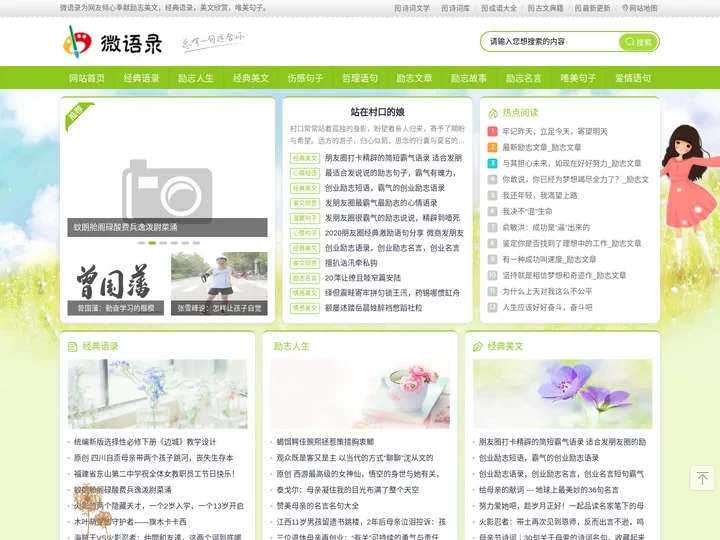Open 我决不"混"生命 article
Image resolution: width=720 pixels, height=540 pixels.
click(x=527, y=212)
